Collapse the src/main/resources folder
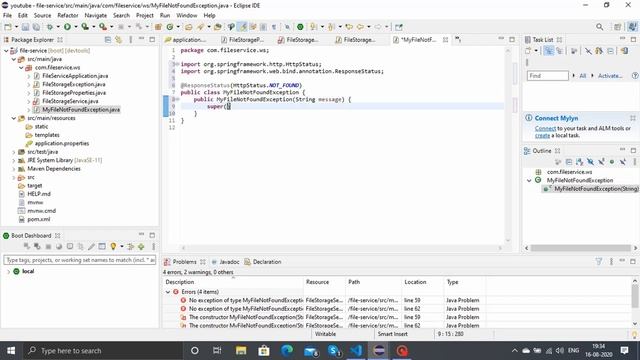Screen dimensions: 640x360 13,118
